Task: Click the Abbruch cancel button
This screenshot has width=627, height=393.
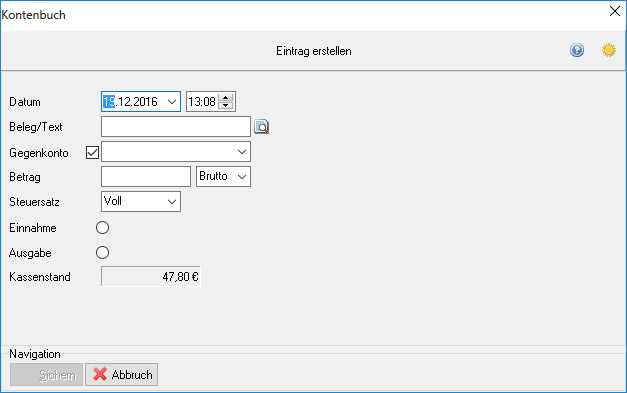Action: (122, 375)
